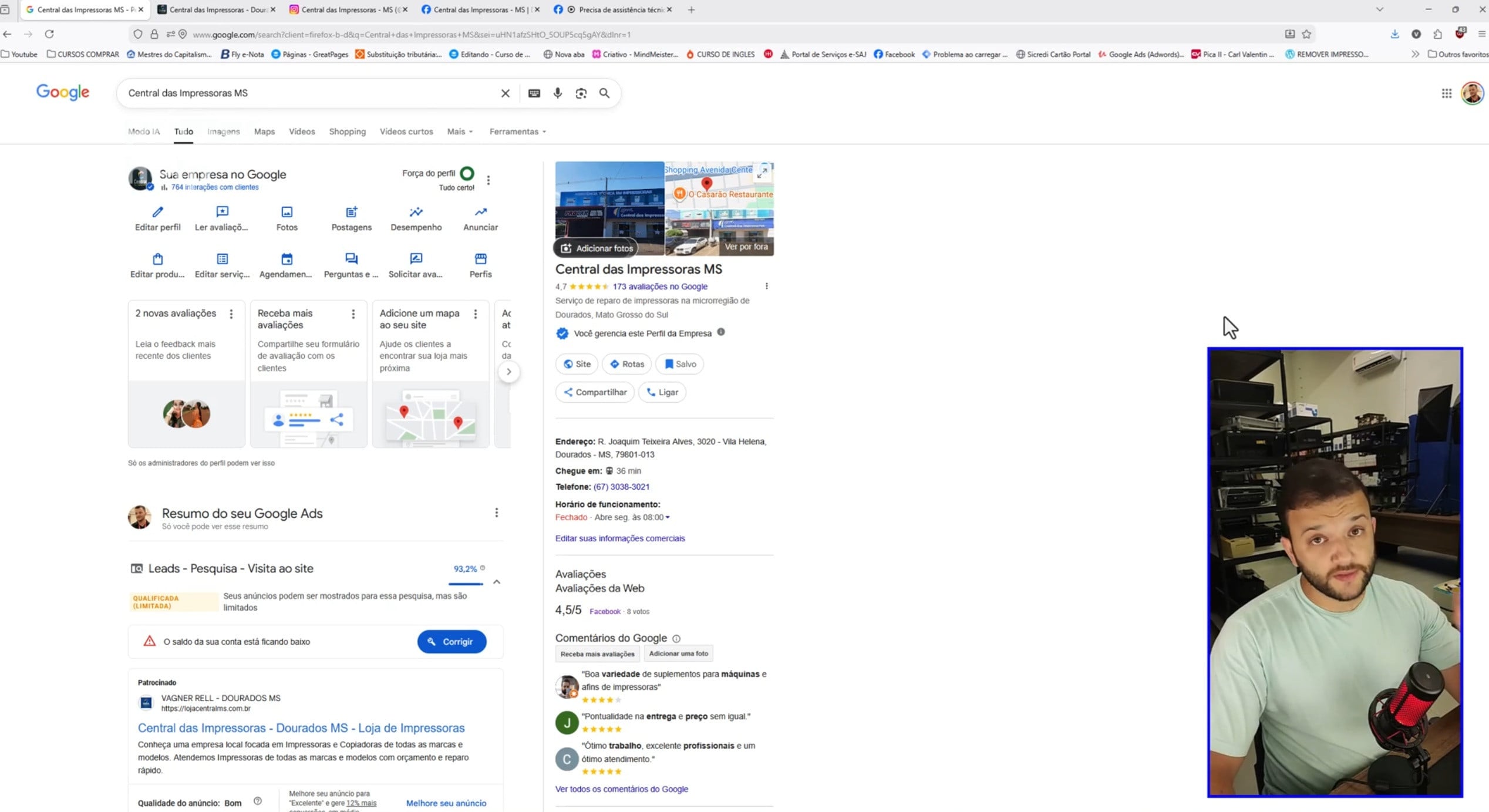Expand opening hours dropdown arrow
This screenshot has height=812, width=1489.
tap(668, 517)
